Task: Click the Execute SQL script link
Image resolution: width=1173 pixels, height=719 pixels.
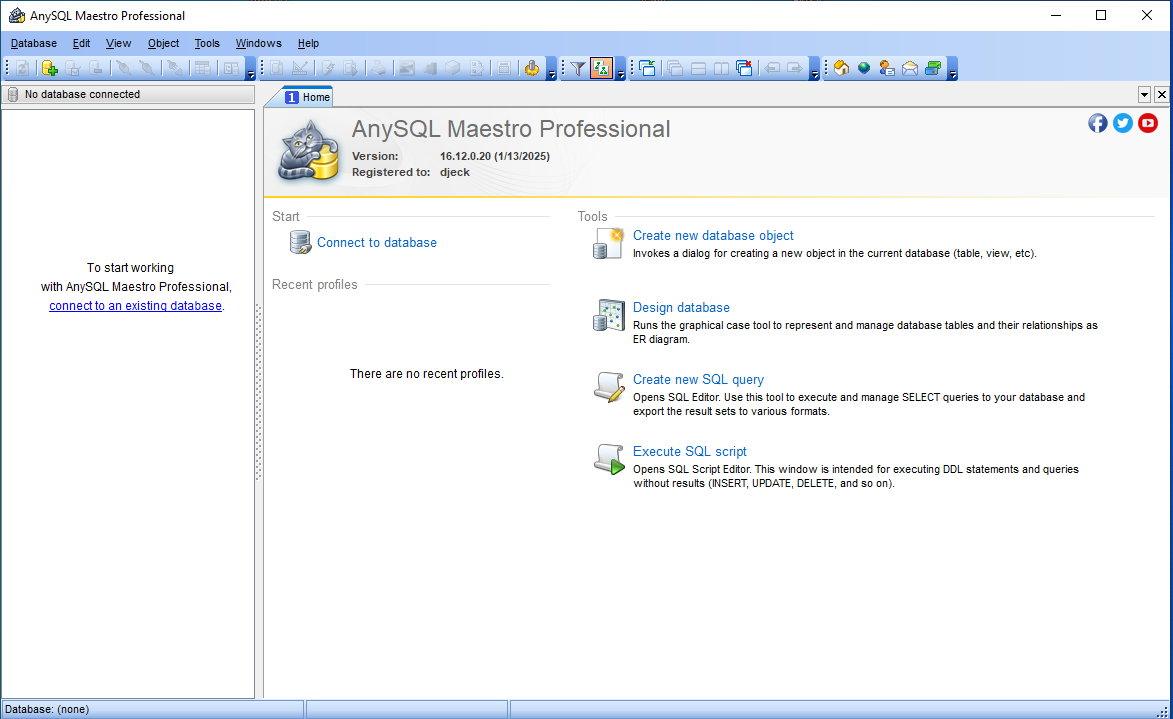Action: tap(690, 451)
